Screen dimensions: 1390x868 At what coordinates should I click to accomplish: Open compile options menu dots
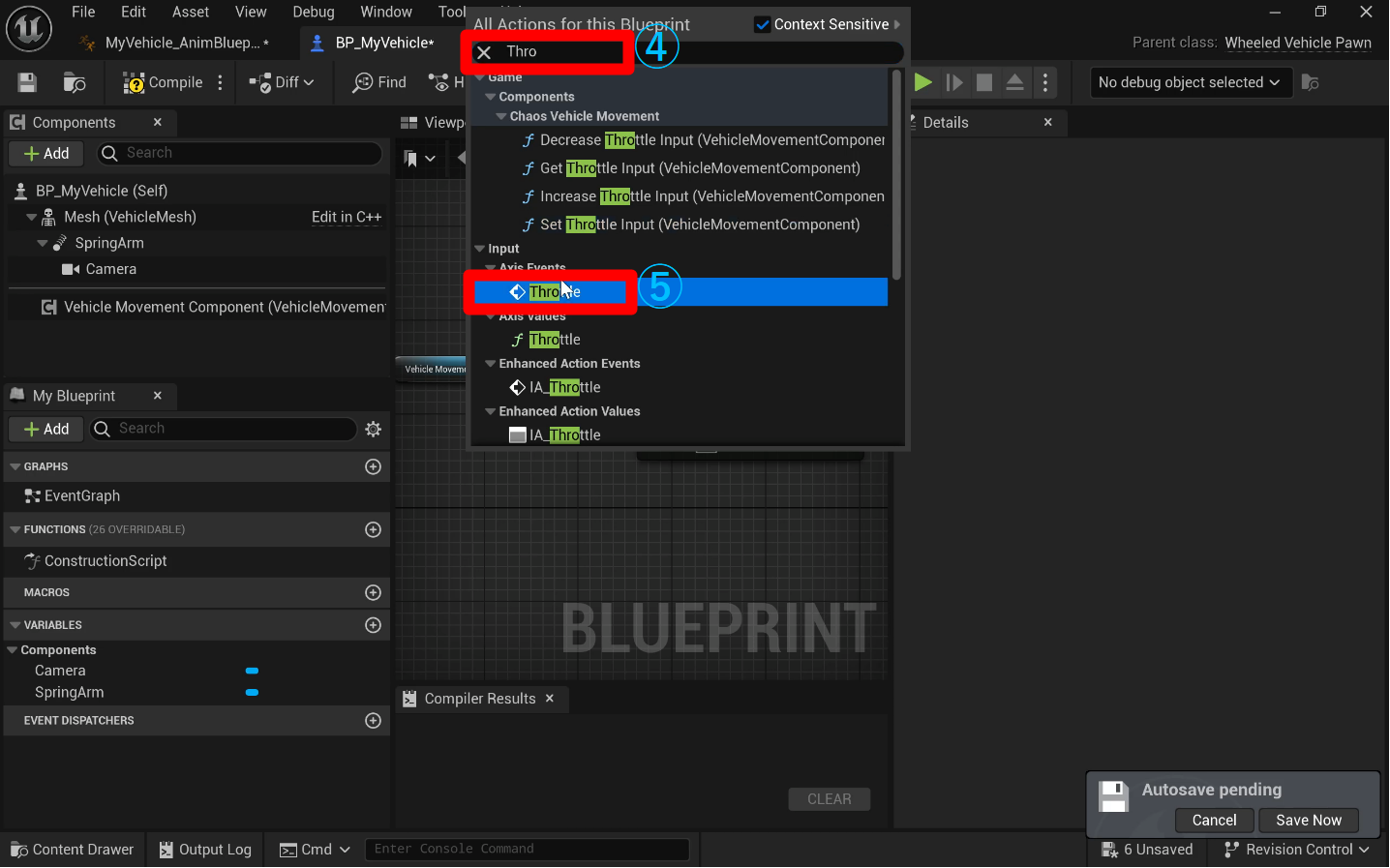tap(221, 83)
